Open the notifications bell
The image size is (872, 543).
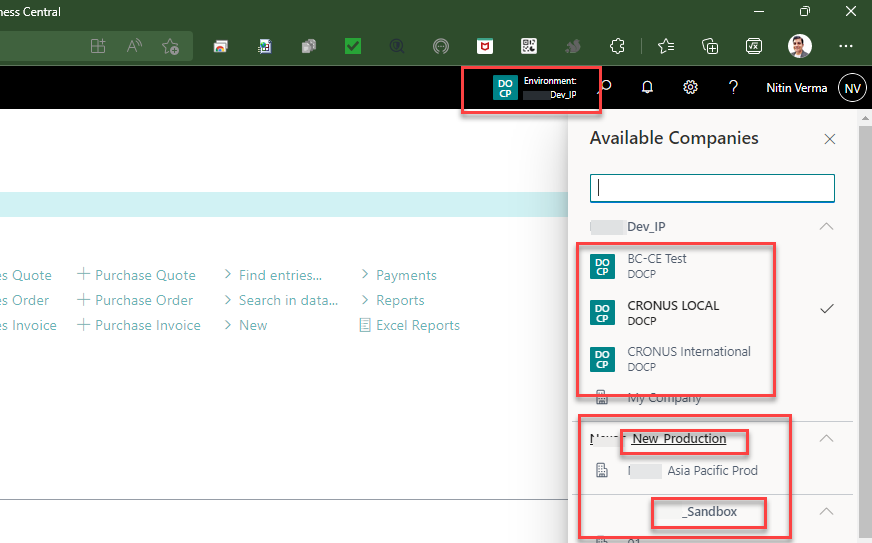tap(647, 88)
